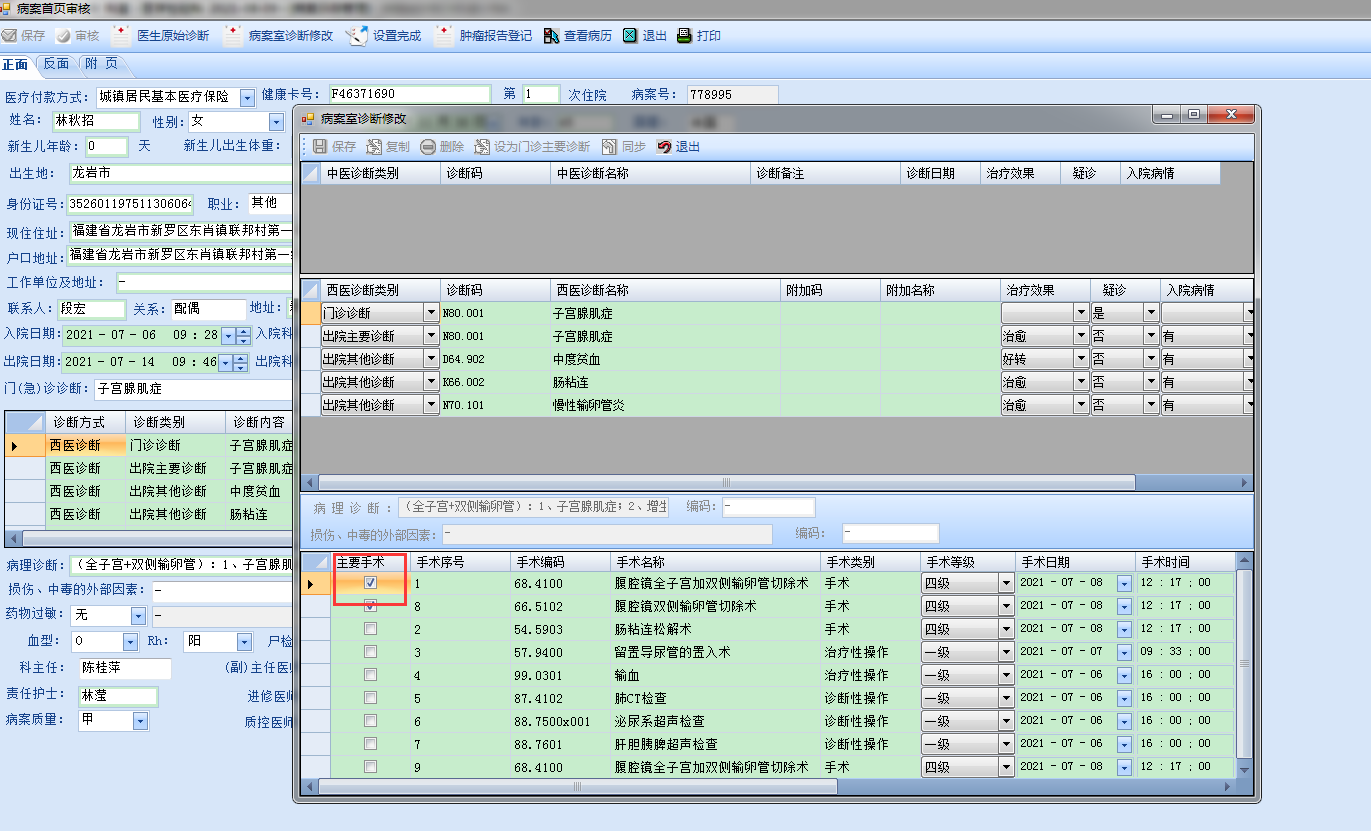The image size is (1371, 831).
Task: Select 出院主要诊断 row in main window list
Action: [168, 468]
